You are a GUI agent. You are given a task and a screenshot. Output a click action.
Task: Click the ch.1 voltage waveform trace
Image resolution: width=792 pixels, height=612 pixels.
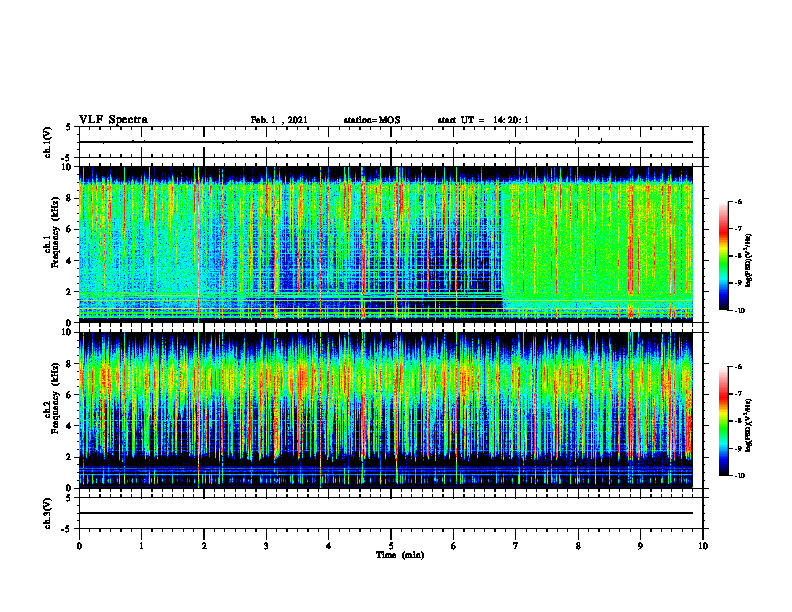click(386, 142)
